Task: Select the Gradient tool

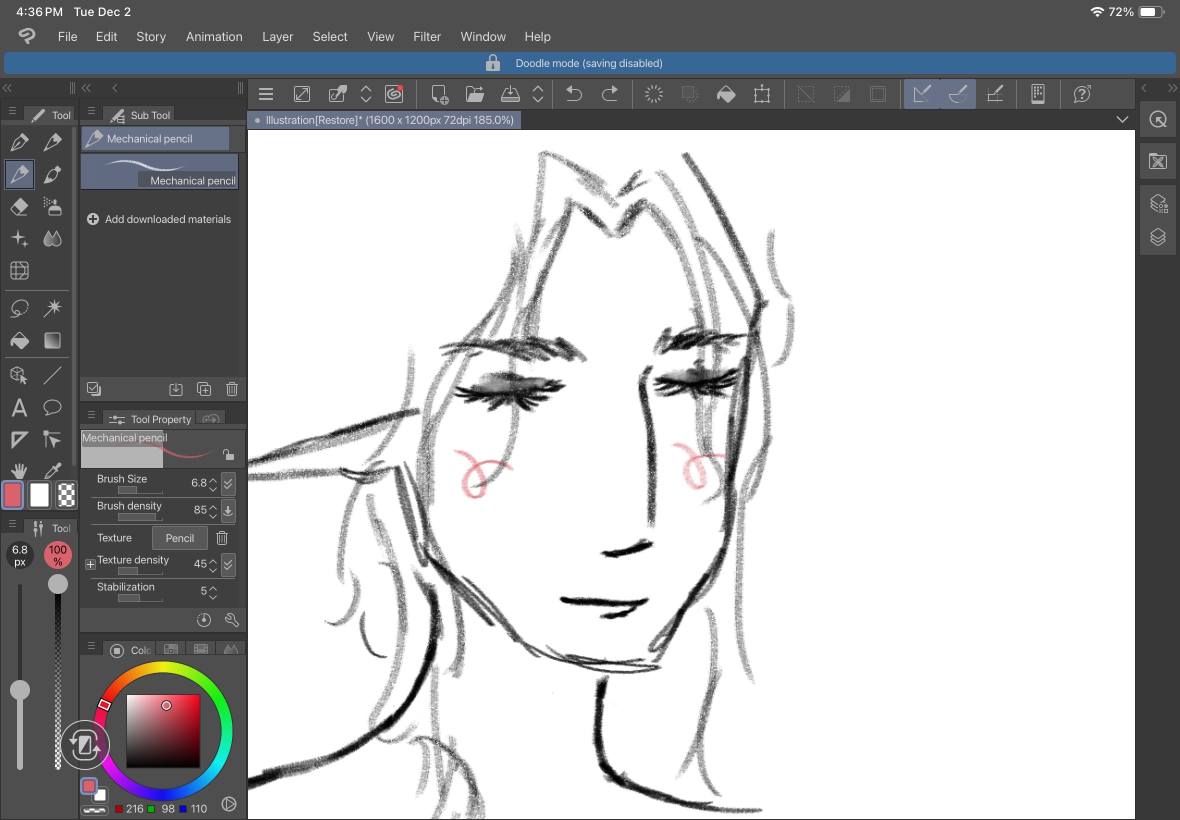Action: [53, 341]
